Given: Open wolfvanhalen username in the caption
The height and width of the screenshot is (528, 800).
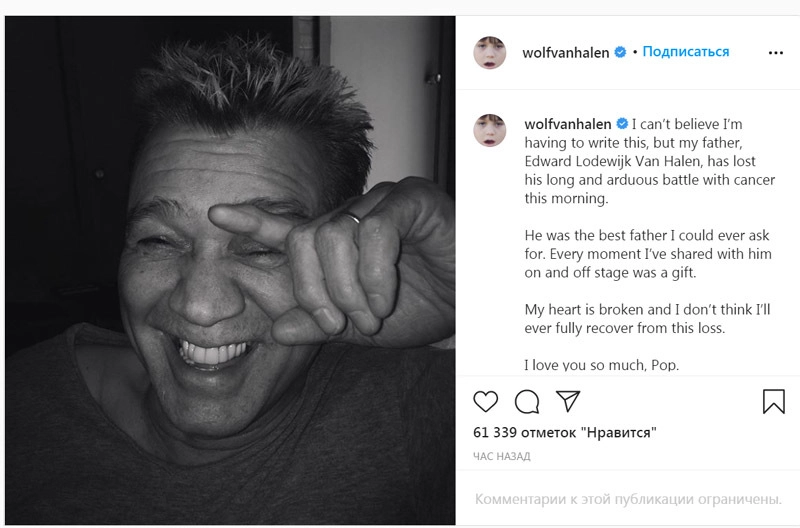Looking at the screenshot, I should (567, 124).
